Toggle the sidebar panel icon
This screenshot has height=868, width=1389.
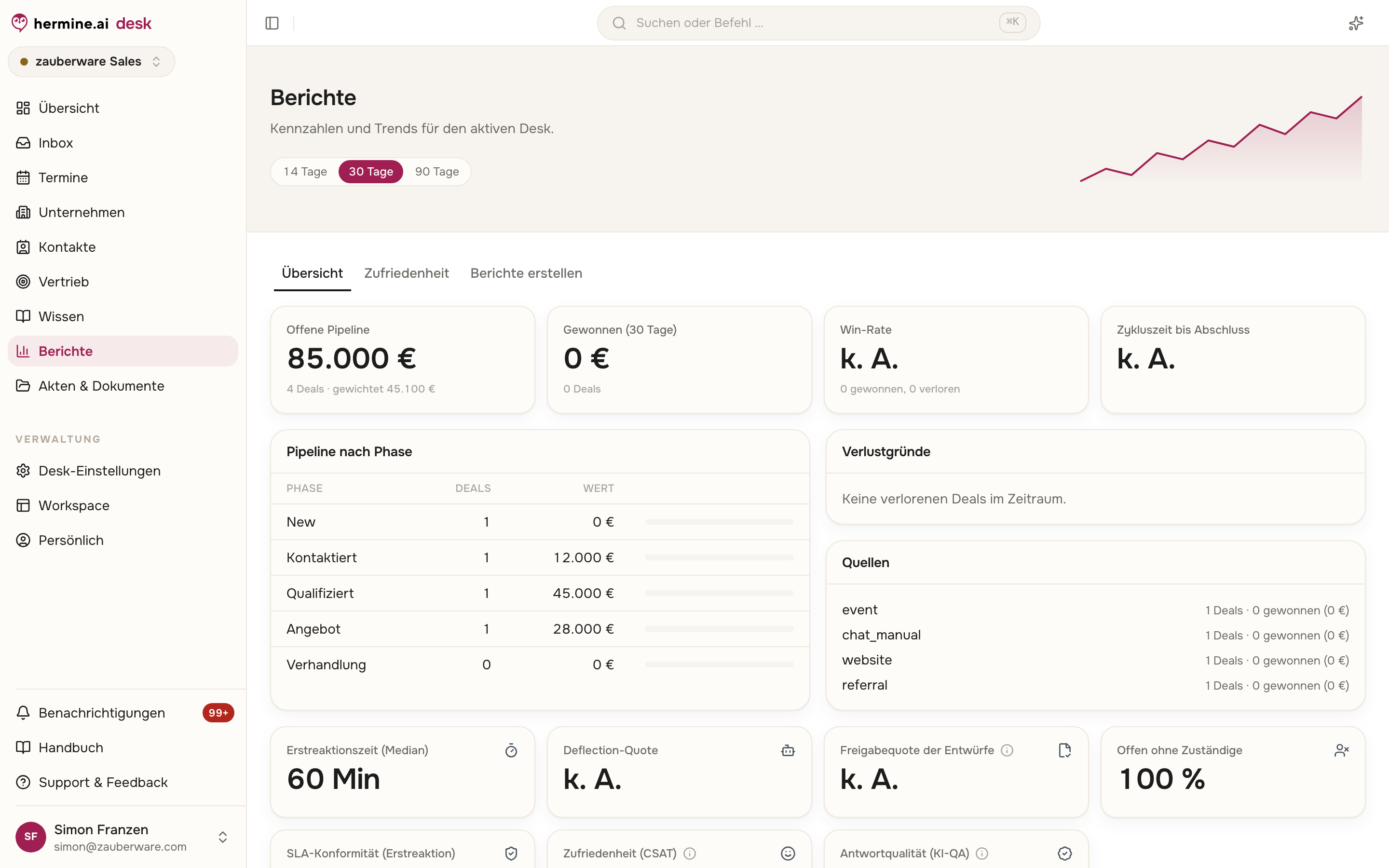pyautogui.click(x=272, y=23)
